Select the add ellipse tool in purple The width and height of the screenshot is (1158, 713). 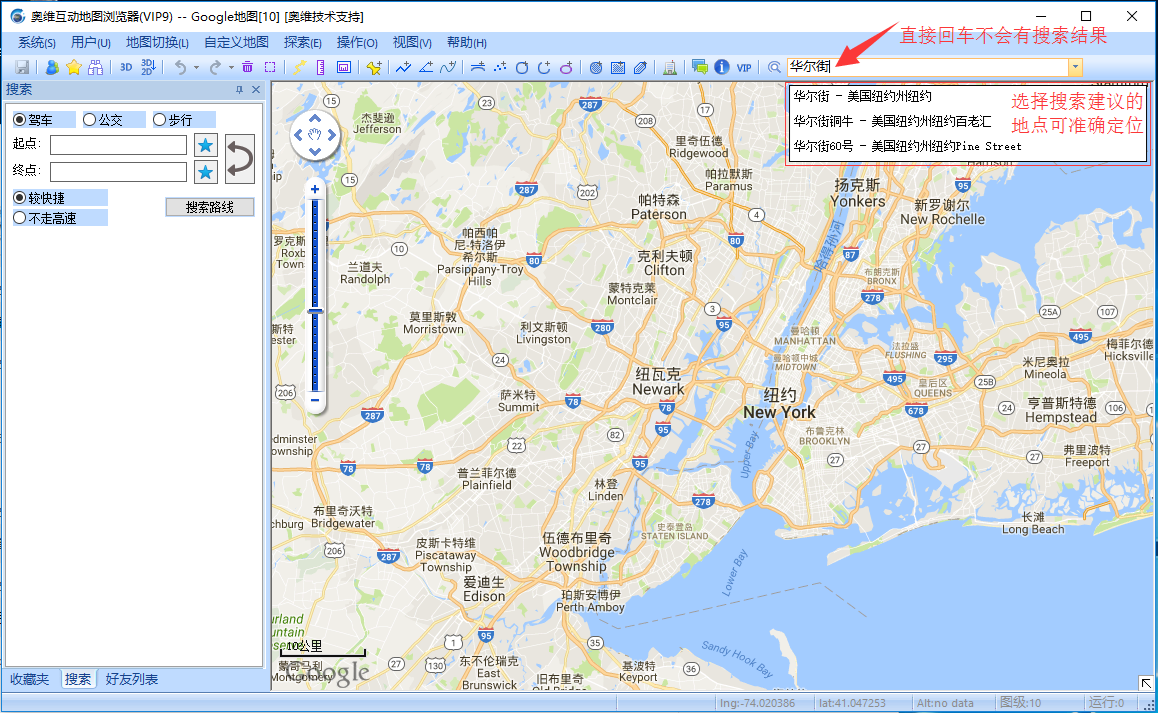pos(566,67)
